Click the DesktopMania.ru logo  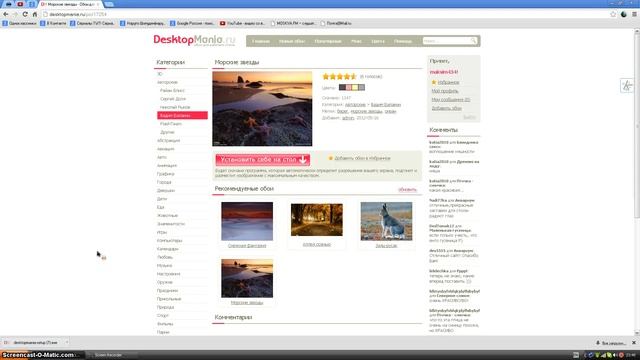[x=194, y=40]
